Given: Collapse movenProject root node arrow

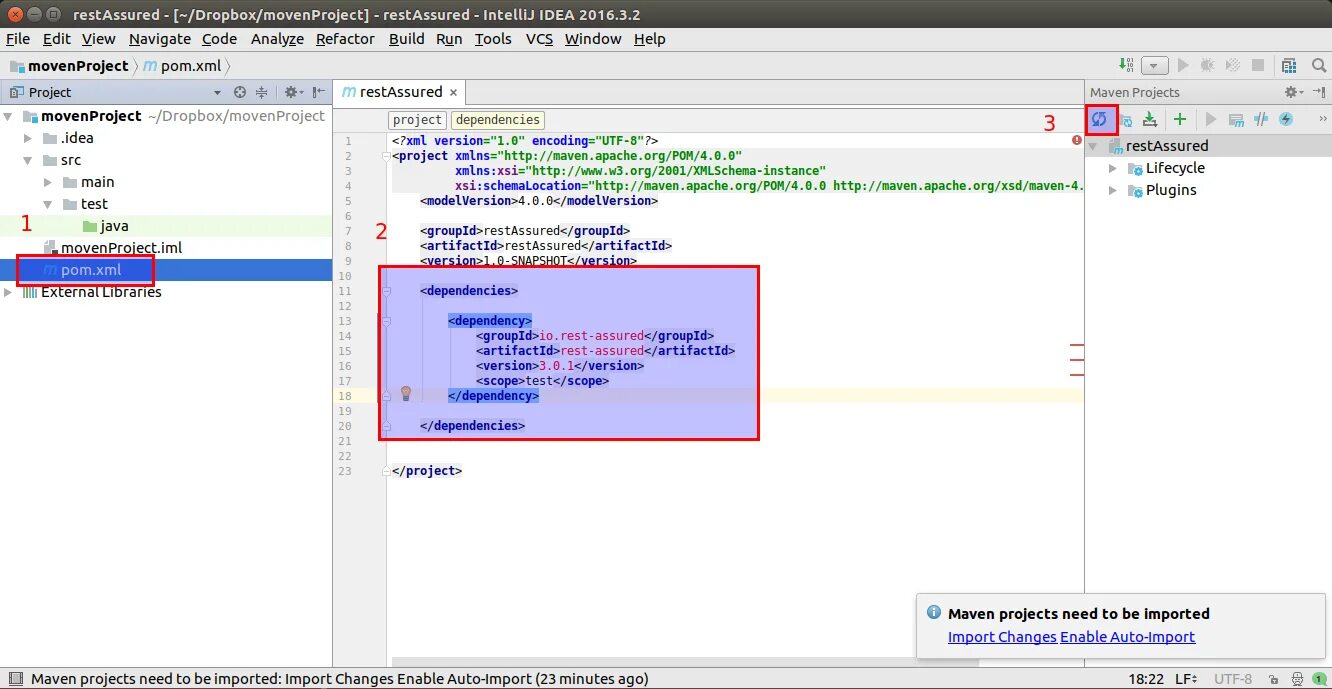Looking at the screenshot, I should (x=10, y=116).
